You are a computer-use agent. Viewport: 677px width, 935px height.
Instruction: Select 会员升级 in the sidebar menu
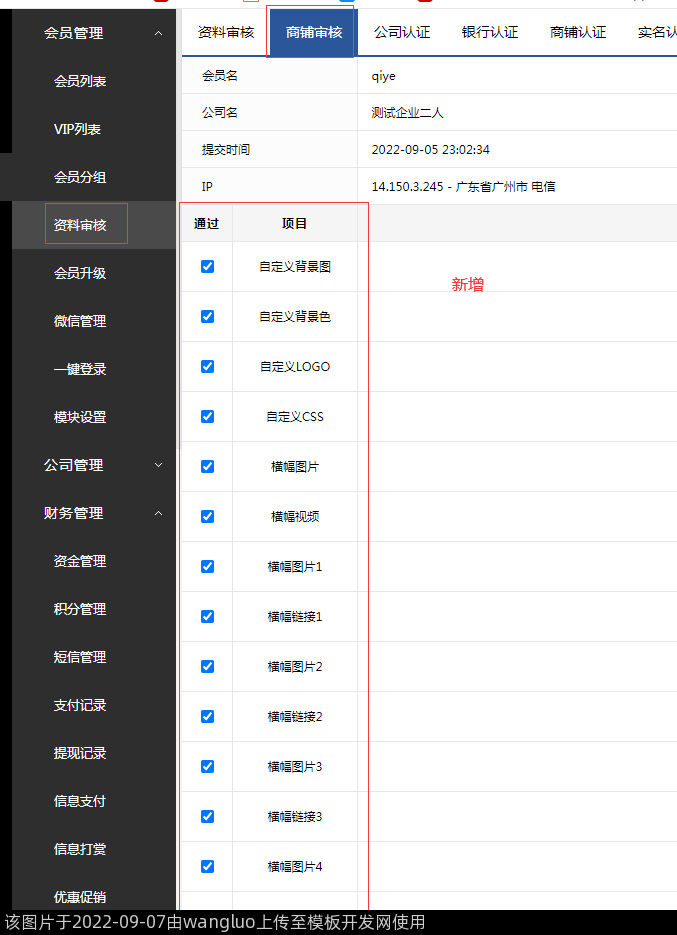point(80,273)
